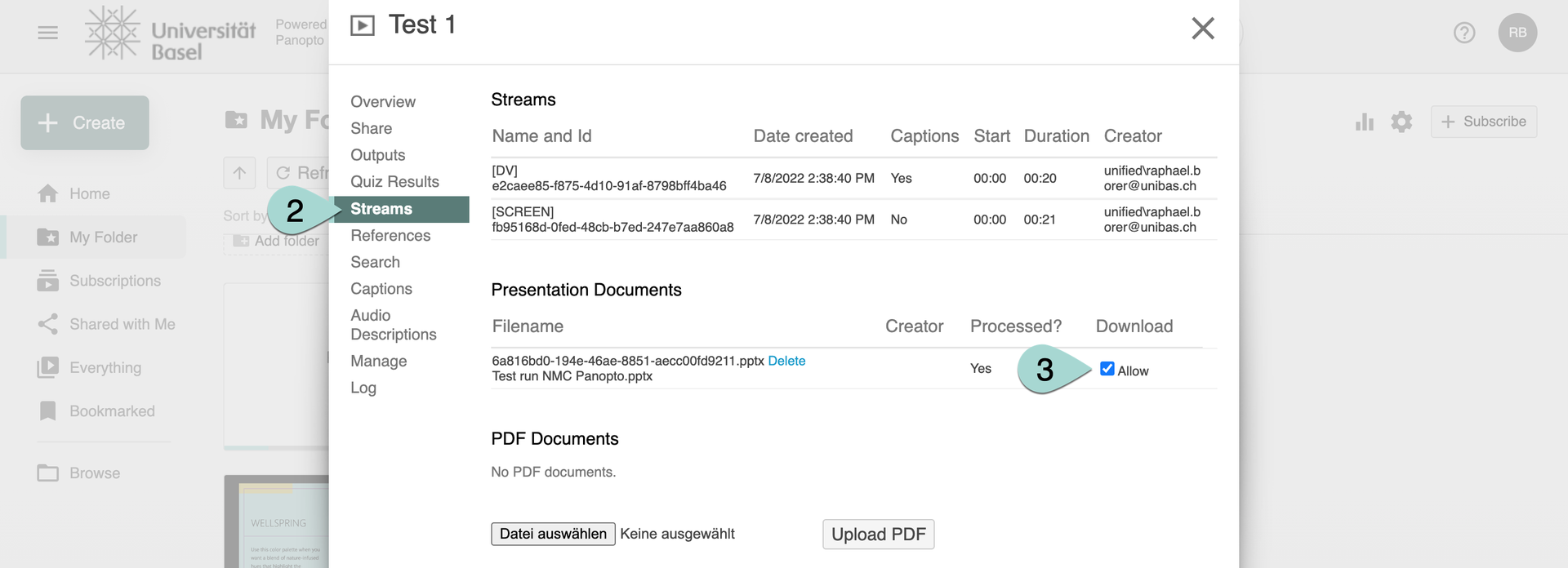The image size is (1568, 568).
Task: Switch to the Captions tab
Action: [x=381, y=289]
